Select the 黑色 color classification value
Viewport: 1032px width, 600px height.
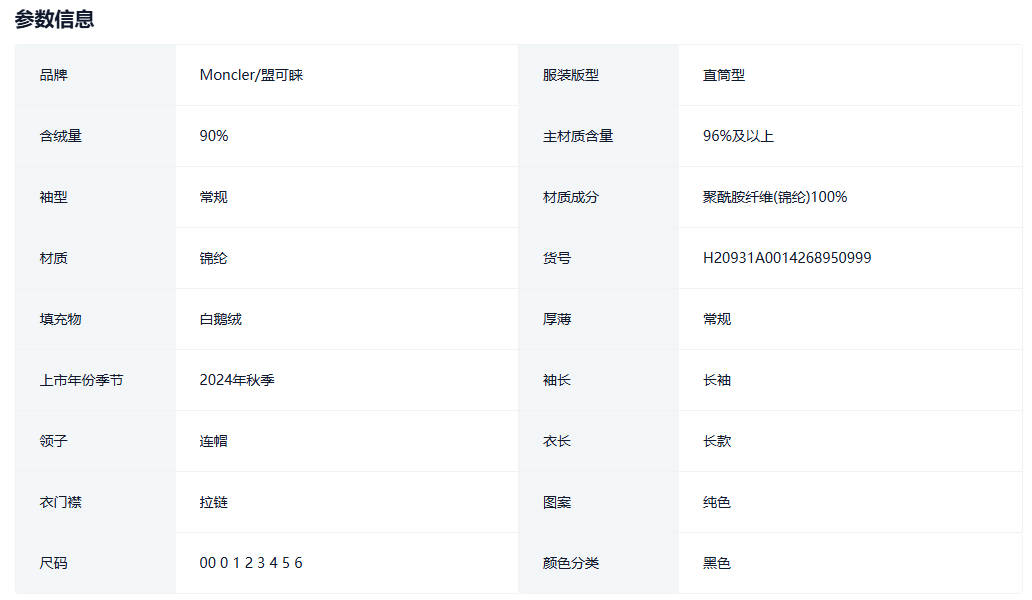tap(717, 563)
